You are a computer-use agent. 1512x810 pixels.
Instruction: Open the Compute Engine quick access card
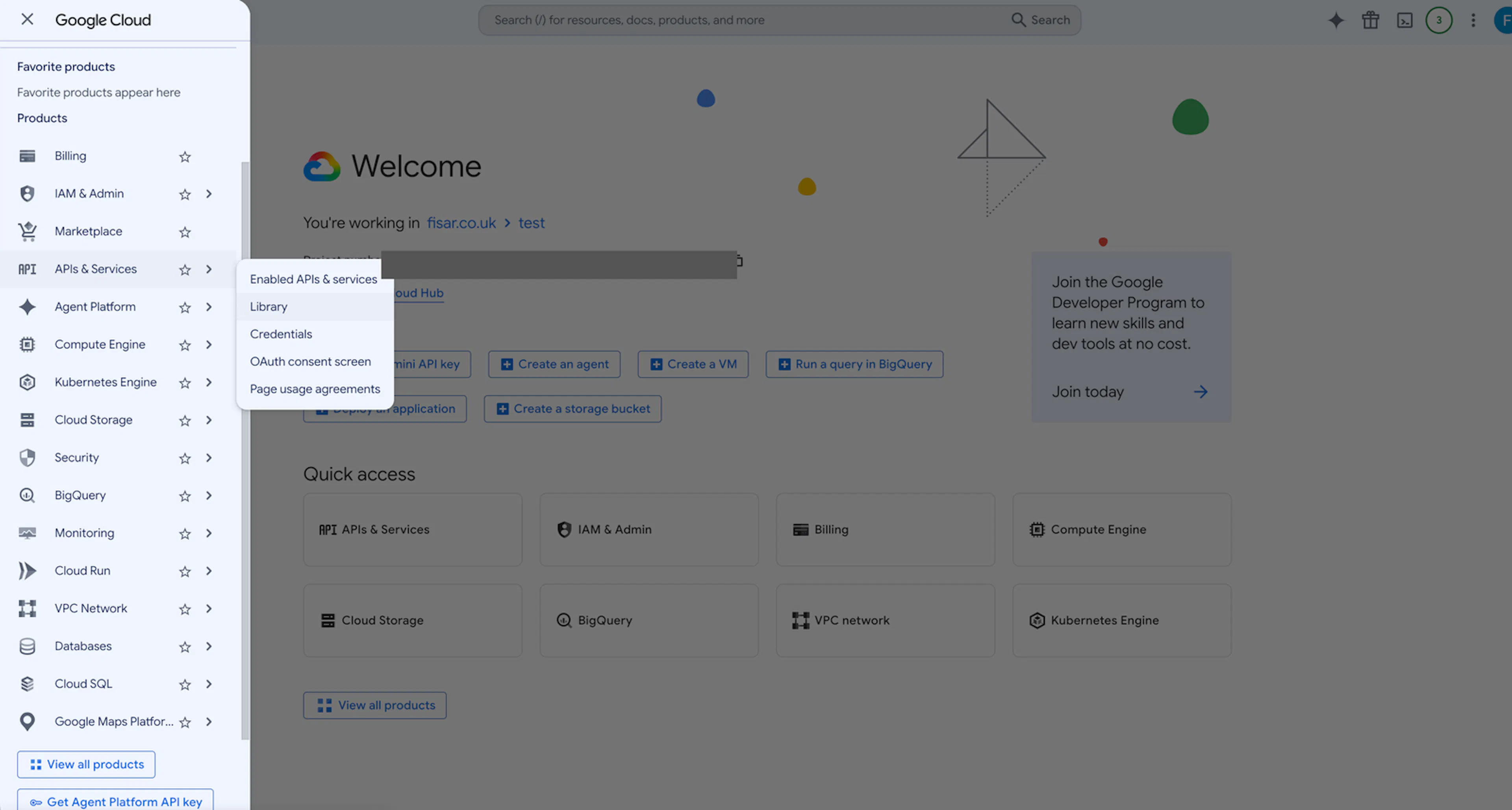coord(1122,530)
